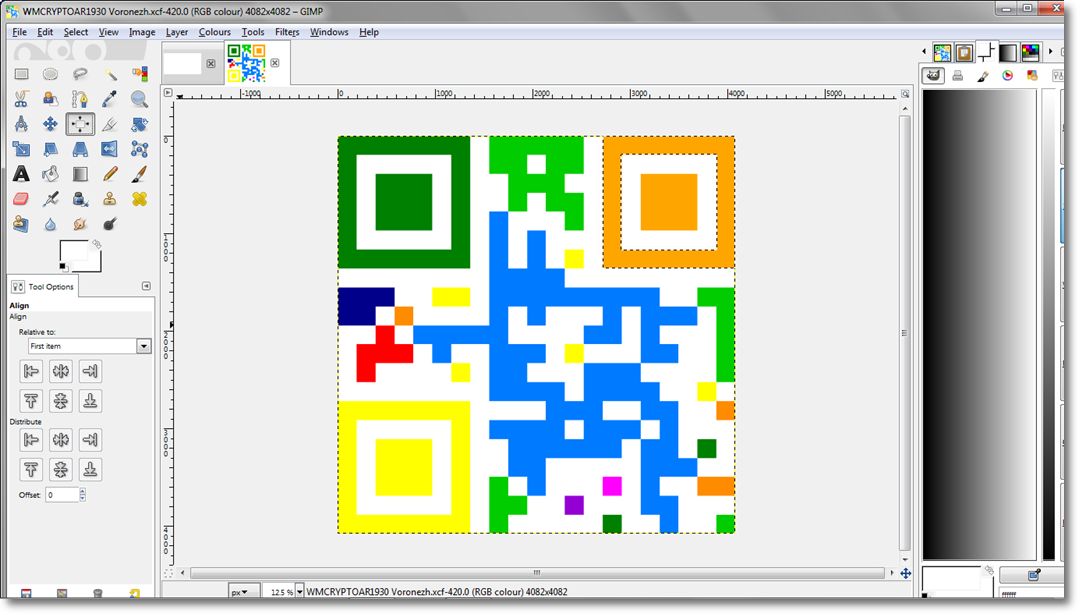Image resolution: width=1080 pixels, height=615 pixels.
Task: Align right edge of target
Action: click(90, 371)
